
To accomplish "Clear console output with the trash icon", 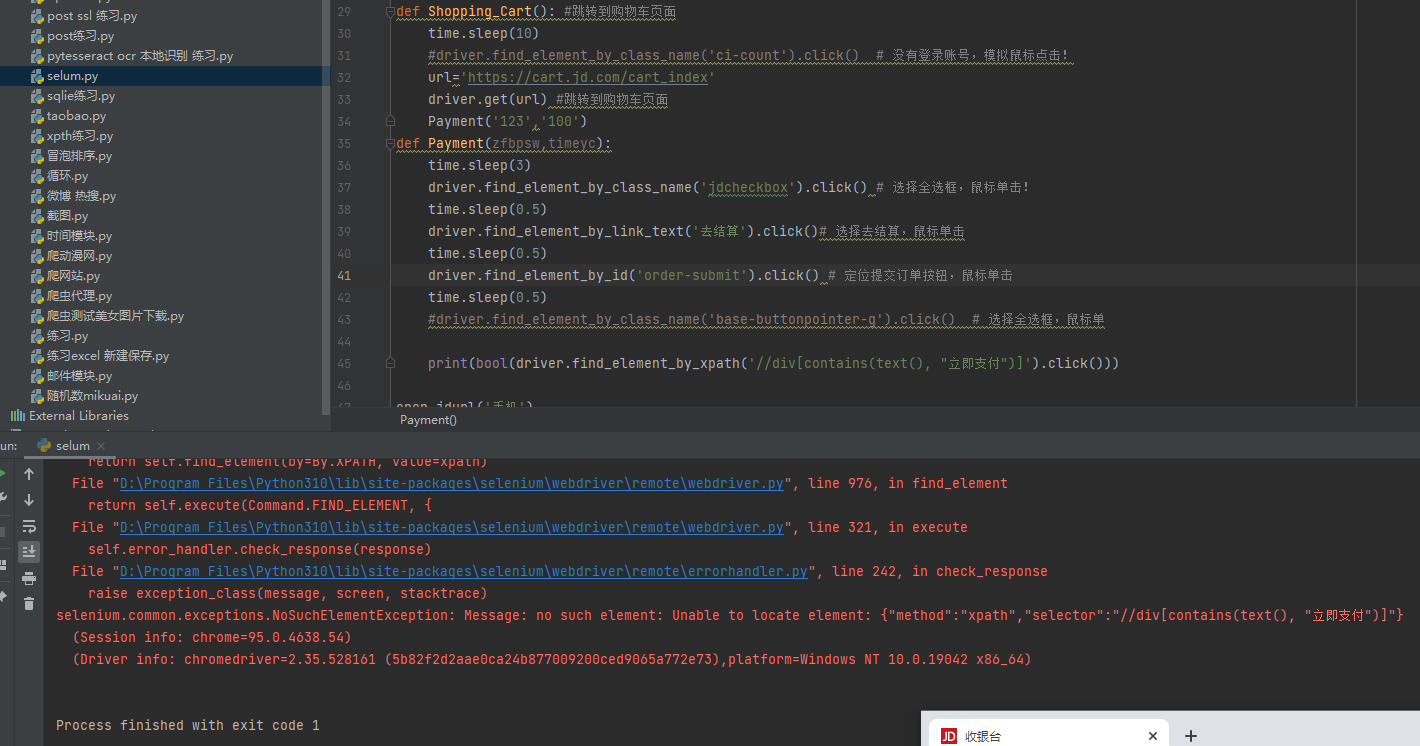I will point(29,603).
